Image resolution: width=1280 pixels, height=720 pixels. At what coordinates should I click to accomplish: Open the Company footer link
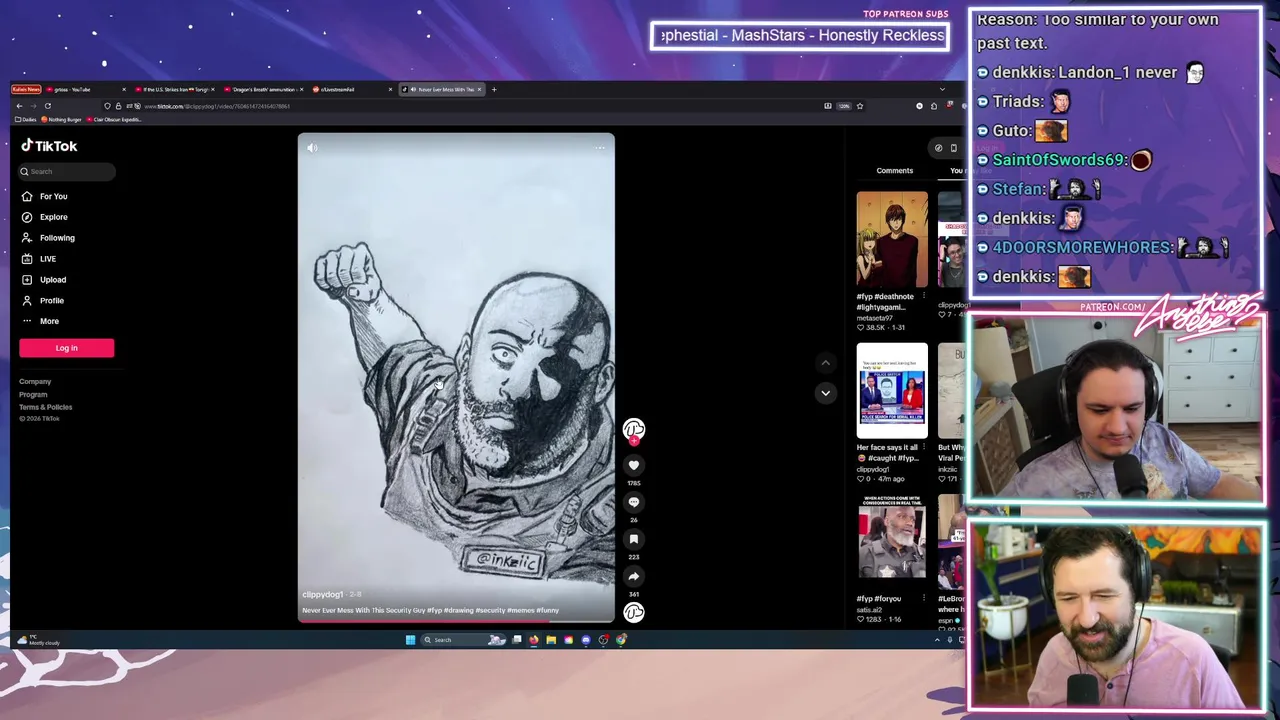click(35, 381)
